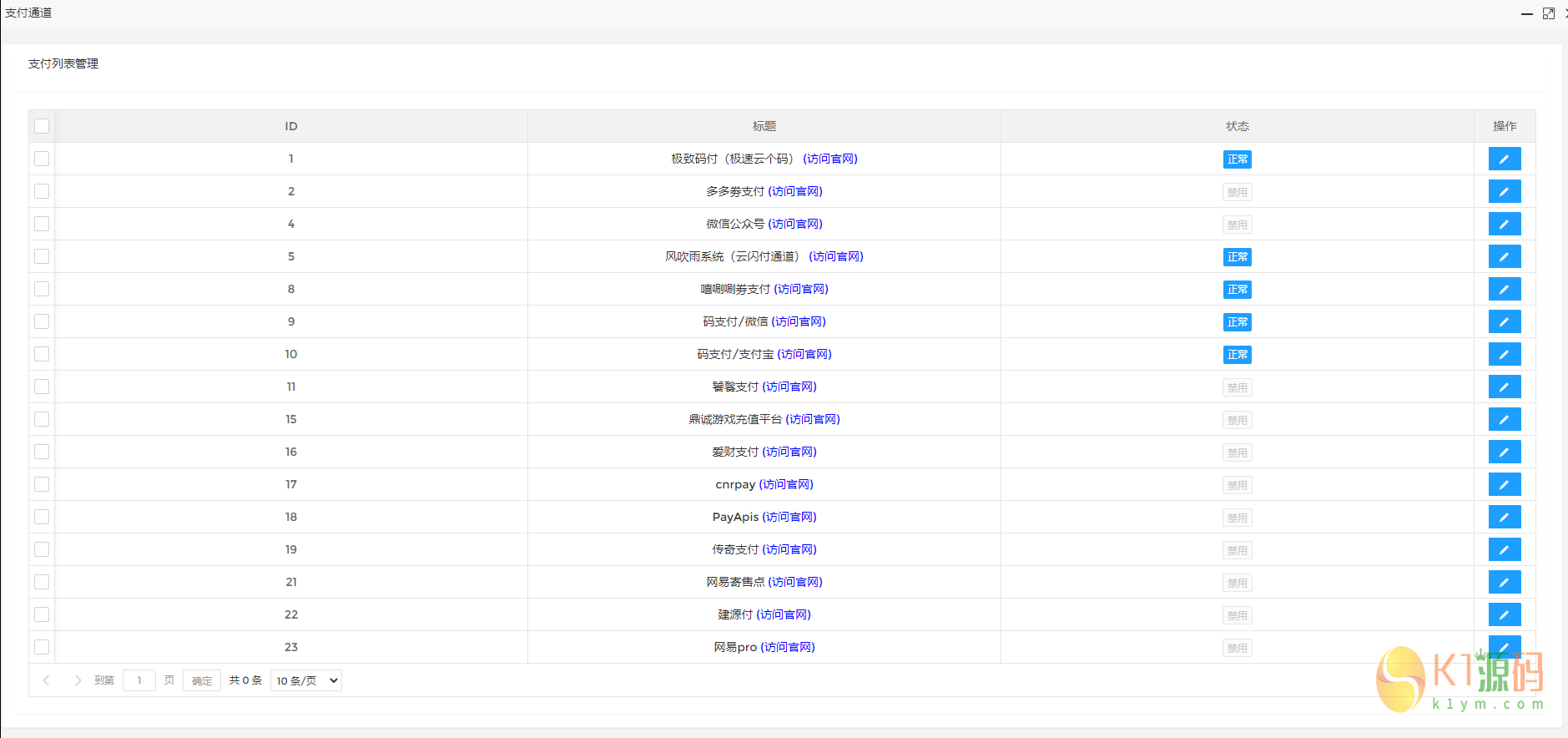Click the 共 0 条 total count text
Screen dimensions: 1568x738
[x=245, y=680]
